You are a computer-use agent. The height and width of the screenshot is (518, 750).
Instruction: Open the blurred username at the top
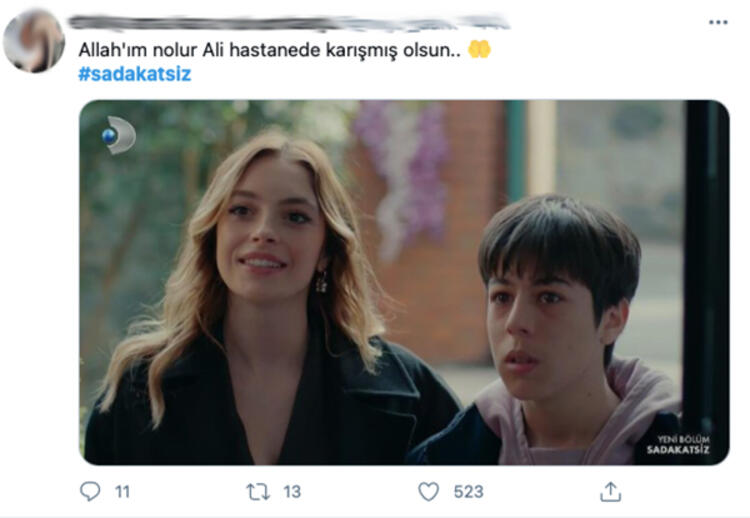pyautogui.click(x=288, y=22)
